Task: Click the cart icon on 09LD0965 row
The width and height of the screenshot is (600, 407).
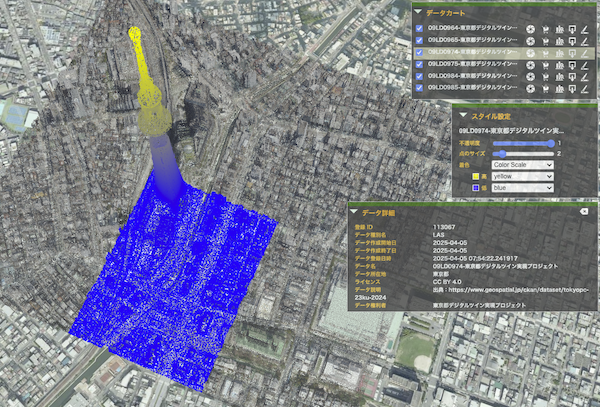Action: (545, 41)
